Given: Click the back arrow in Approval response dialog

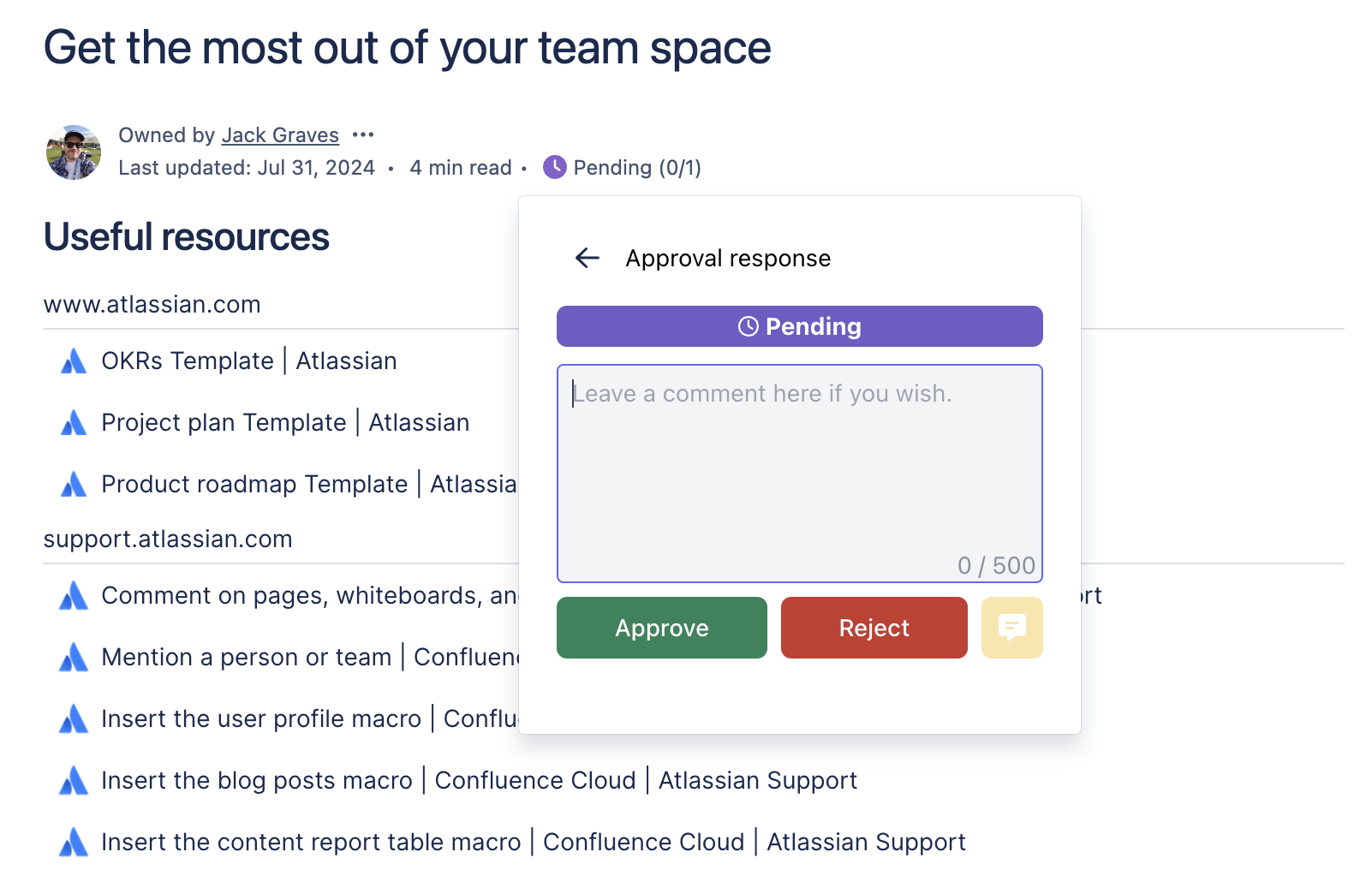Looking at the screenshot, I should click(x=587, y=258).
